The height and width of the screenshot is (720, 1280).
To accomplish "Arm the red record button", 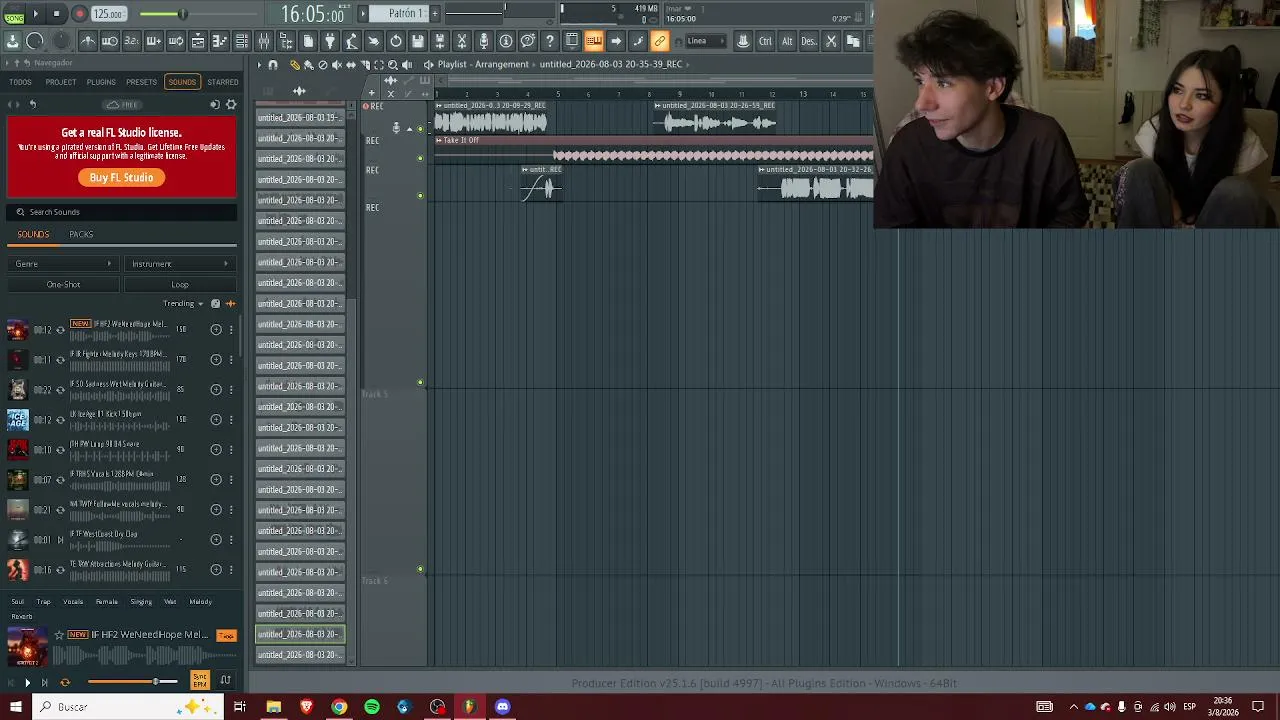I will click(79, 14).
